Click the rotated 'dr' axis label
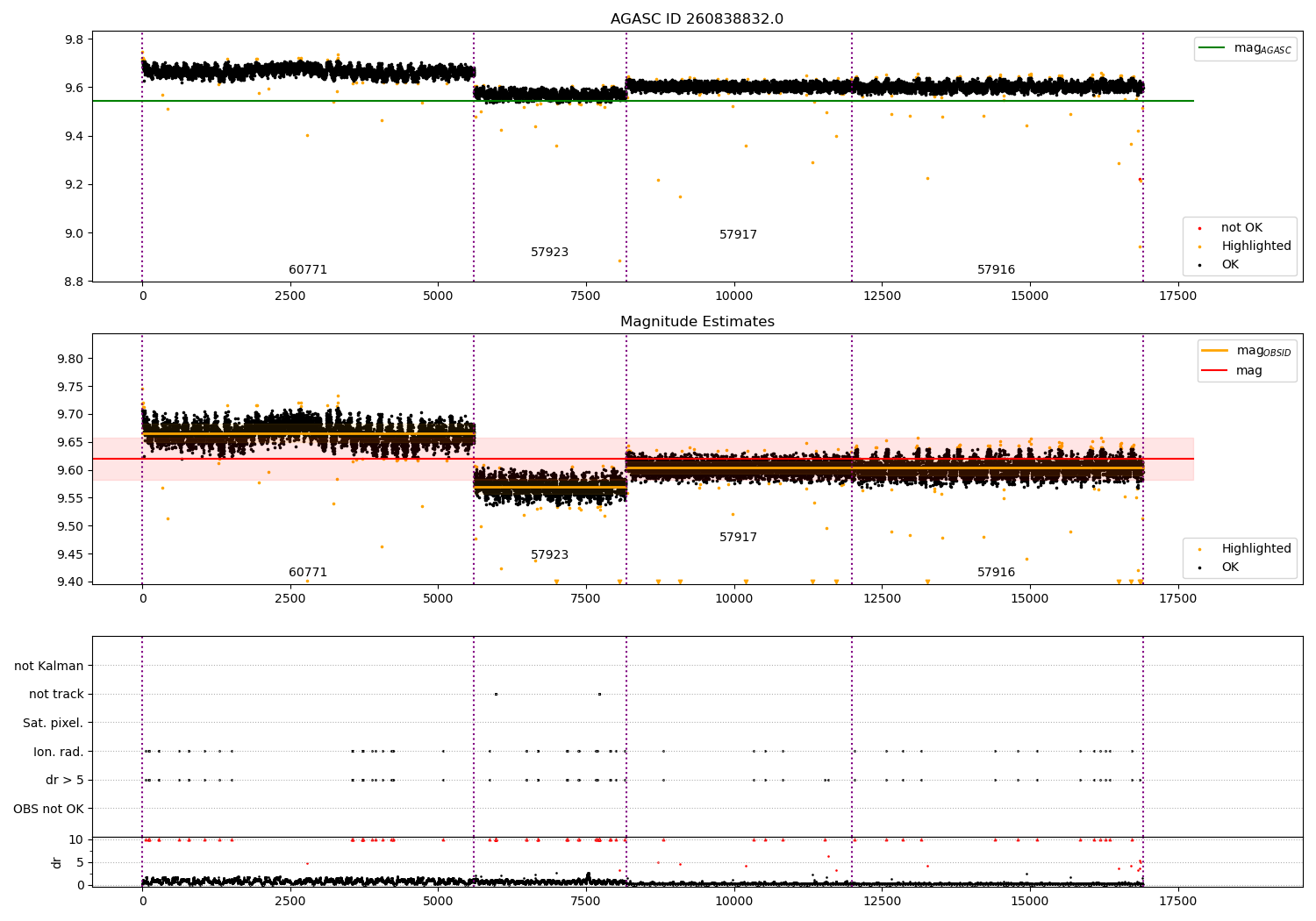Screen dimensions: 1316x921 point(57,862)
